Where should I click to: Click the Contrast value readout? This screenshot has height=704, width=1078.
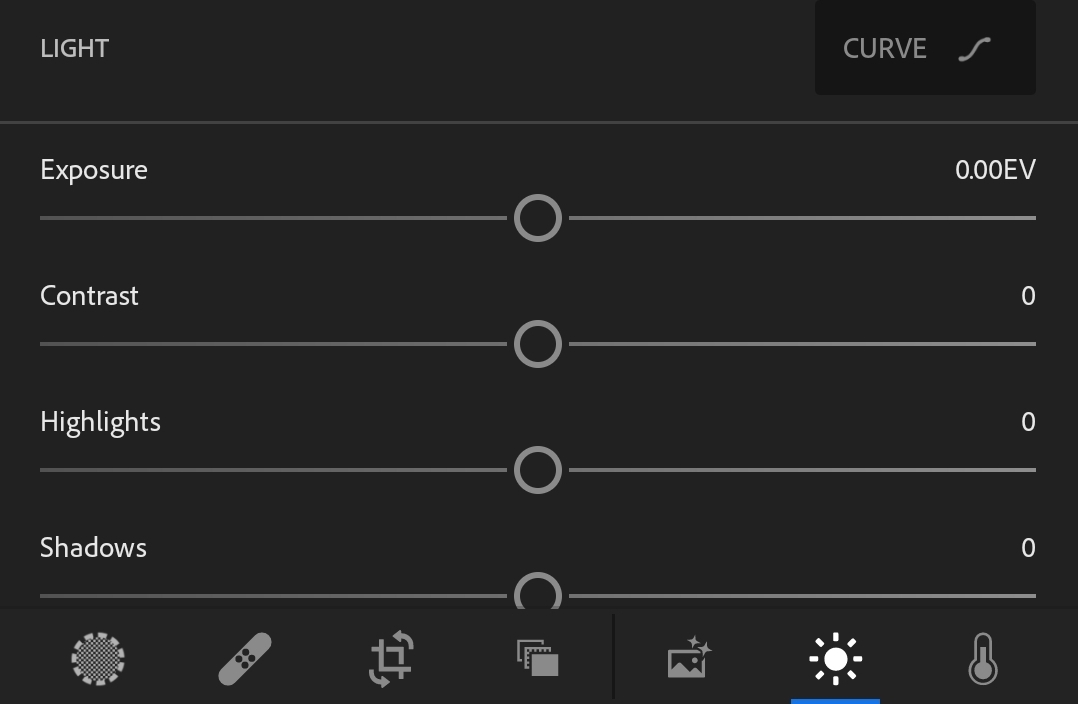1028,296
